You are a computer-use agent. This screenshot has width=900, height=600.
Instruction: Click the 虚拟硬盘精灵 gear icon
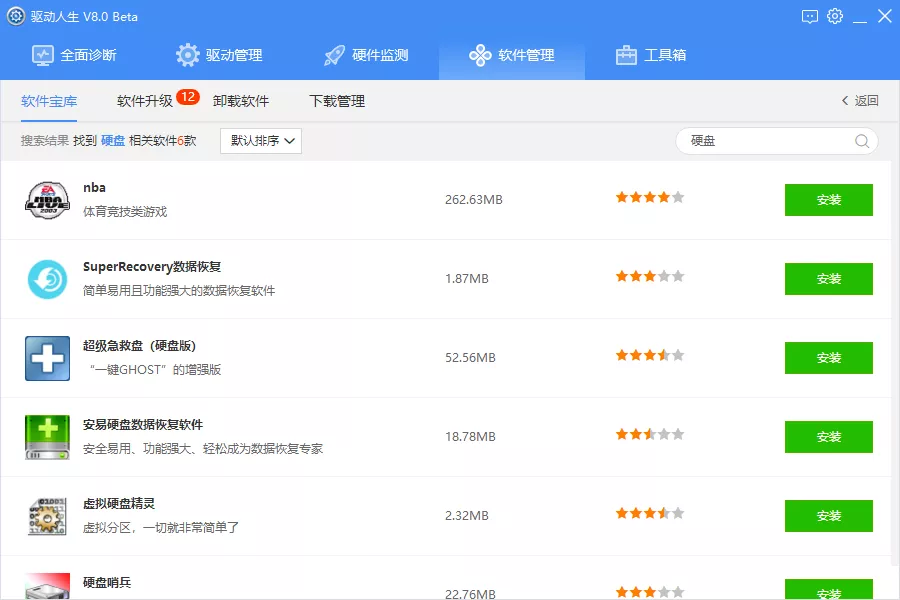coord(47,516)
